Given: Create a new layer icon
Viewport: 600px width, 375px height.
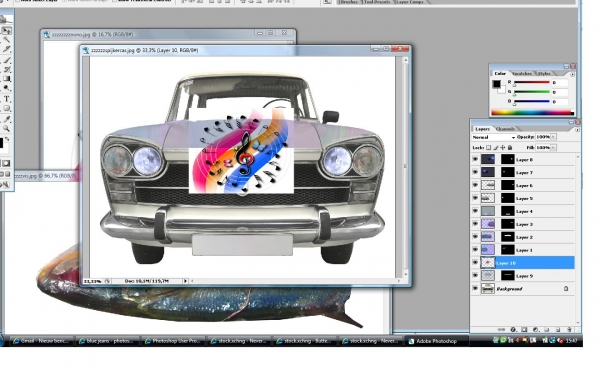Looking at the screenshot, I should [558, 329].
